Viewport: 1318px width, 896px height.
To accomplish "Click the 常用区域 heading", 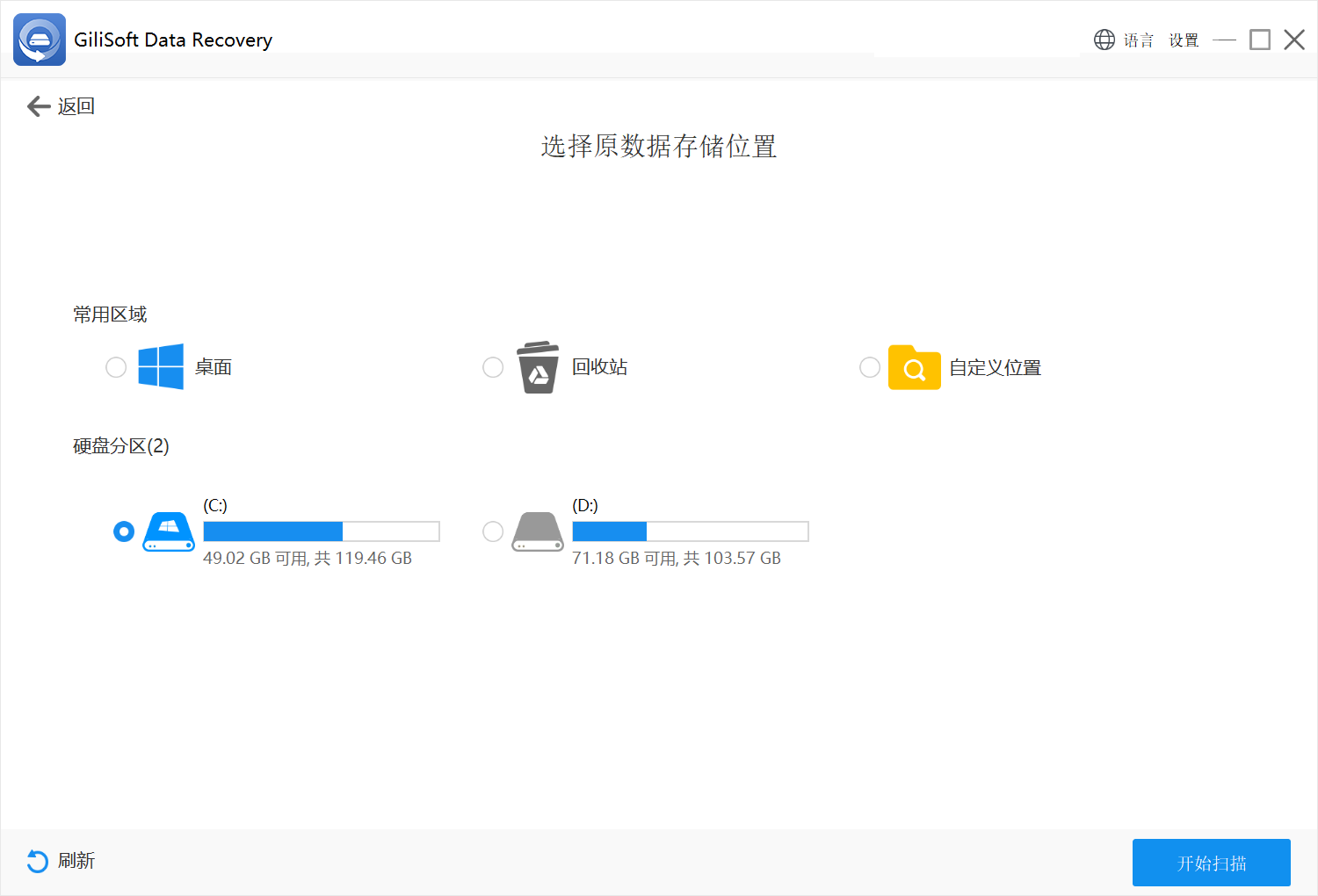I will (110, 314).
